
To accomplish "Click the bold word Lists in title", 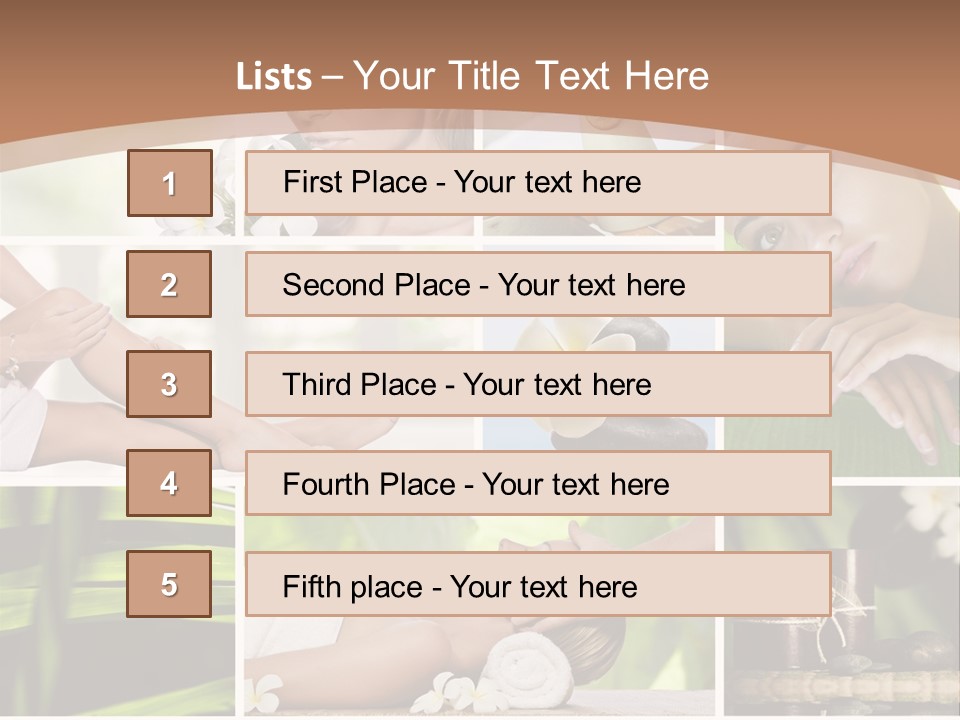I will [273, 77].
